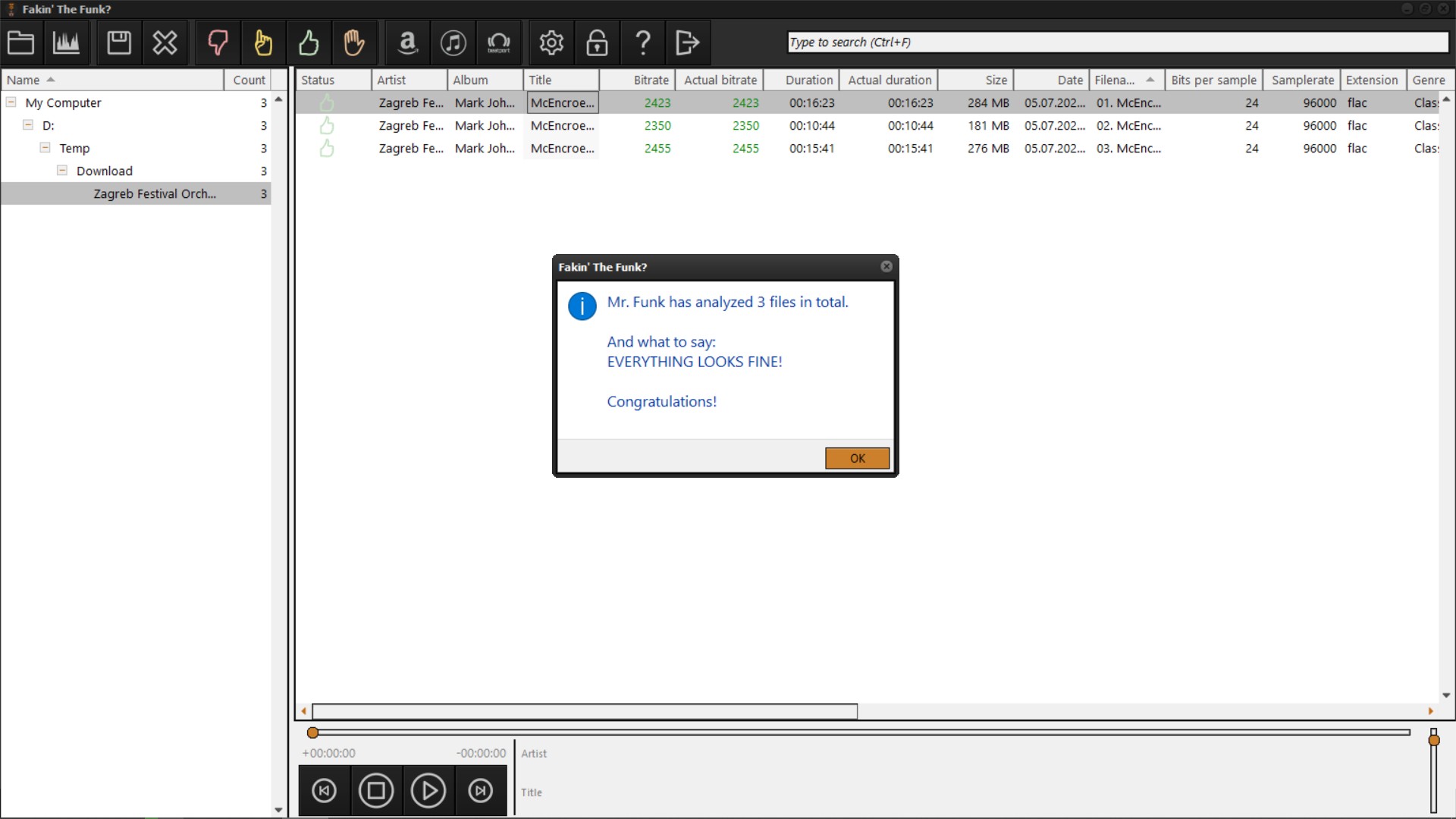Click the red thumbs-down fake filter icon
The image size is (1456, 819).
tap(218, 43)
